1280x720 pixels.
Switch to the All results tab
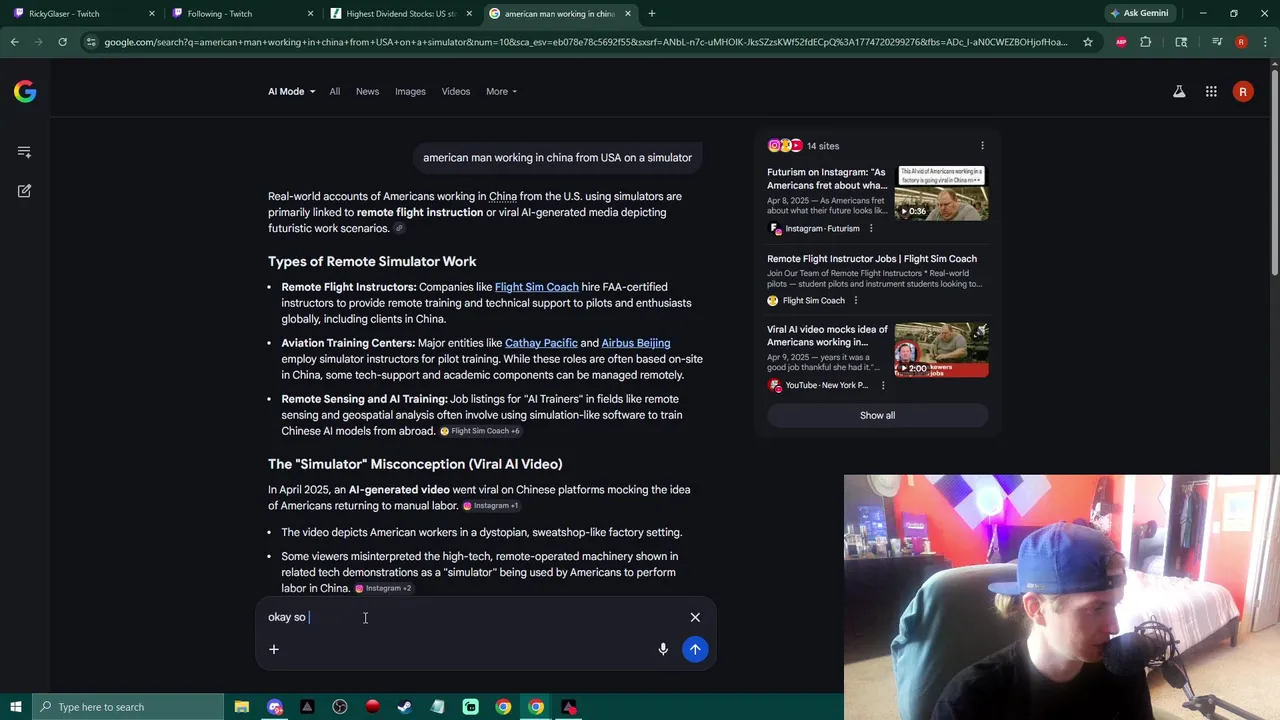point(335,92)
